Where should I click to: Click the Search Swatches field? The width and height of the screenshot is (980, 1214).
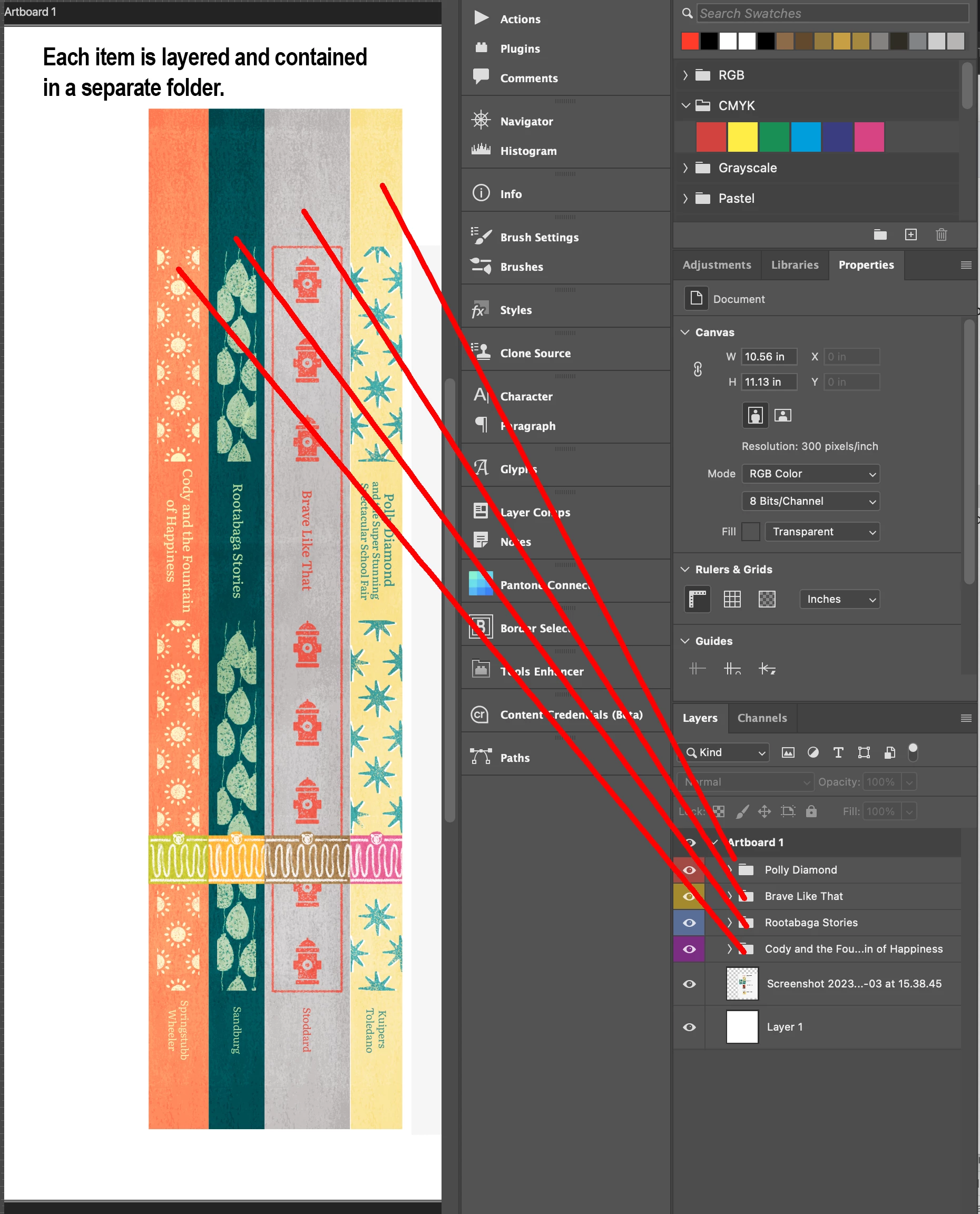[832, 13]
